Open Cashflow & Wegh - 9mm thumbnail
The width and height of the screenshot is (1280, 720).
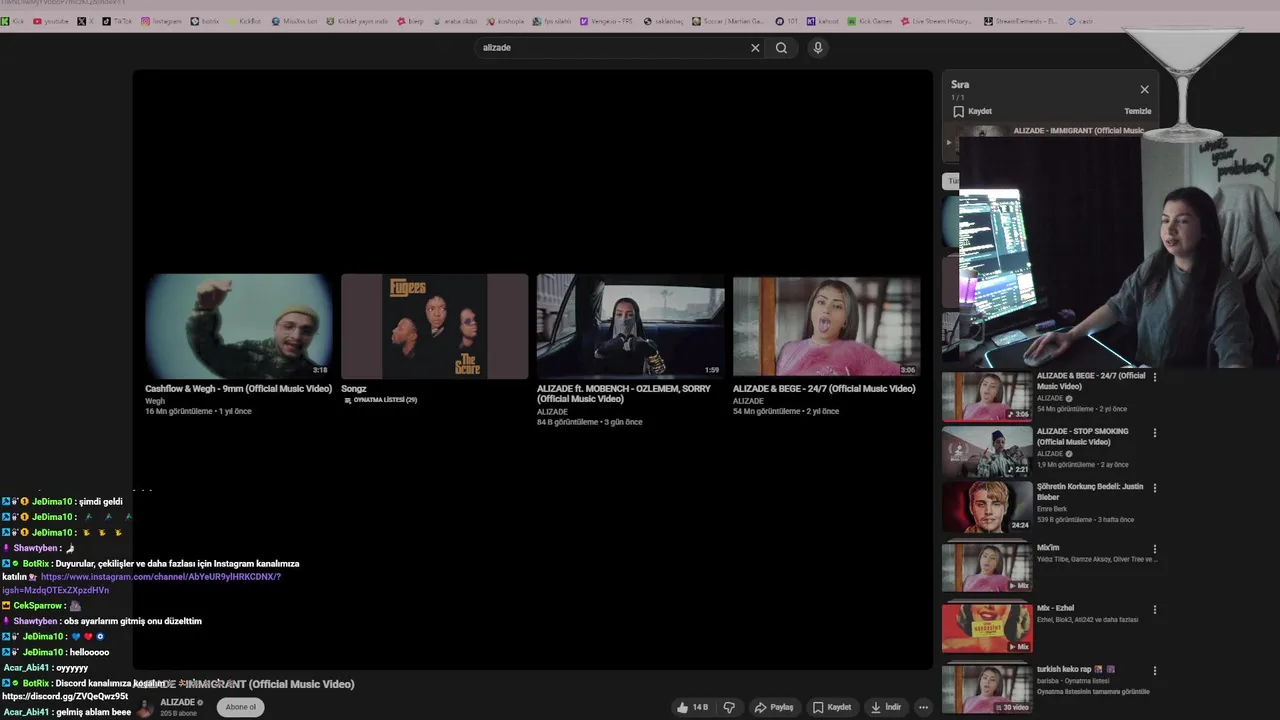238,326
